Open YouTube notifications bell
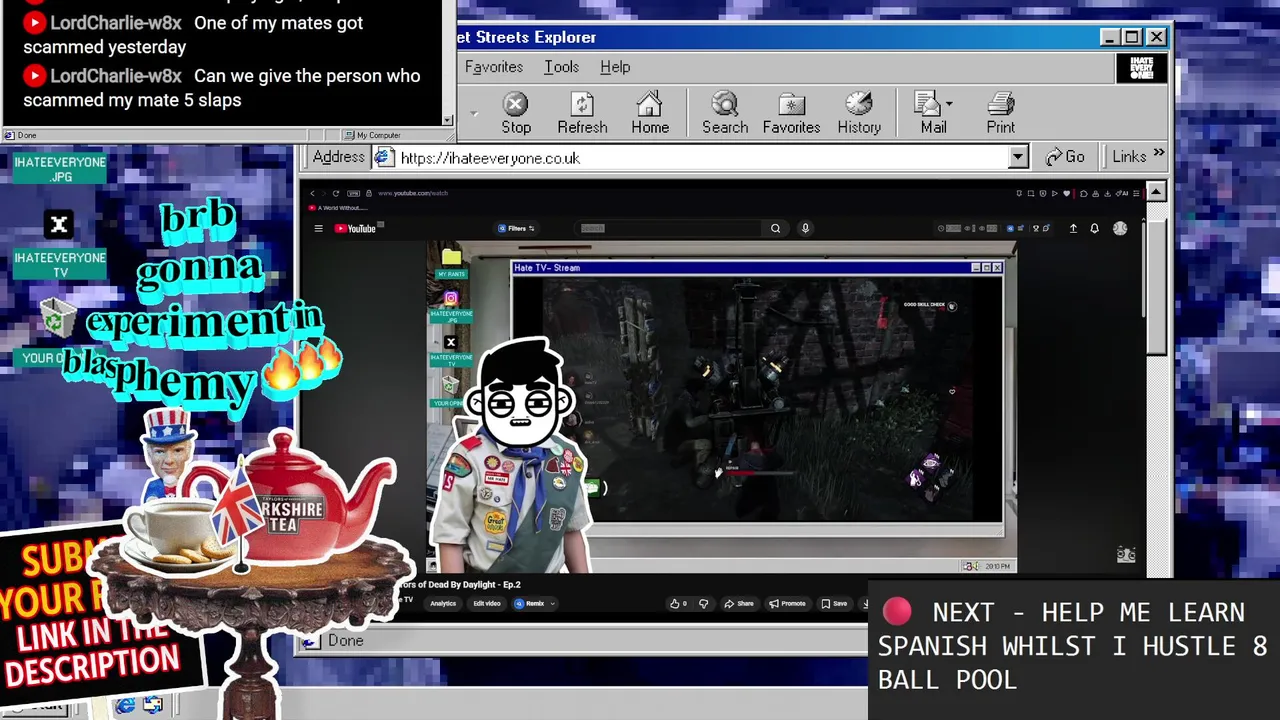The height and width of the screenshot is (720, 1280). 1094,228
